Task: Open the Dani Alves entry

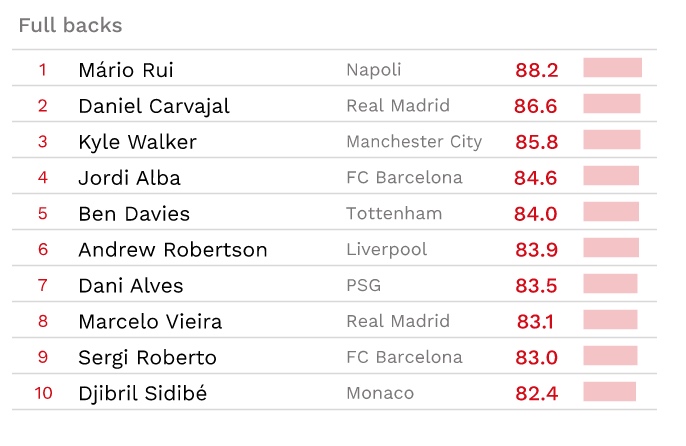Action: (131, 286)
